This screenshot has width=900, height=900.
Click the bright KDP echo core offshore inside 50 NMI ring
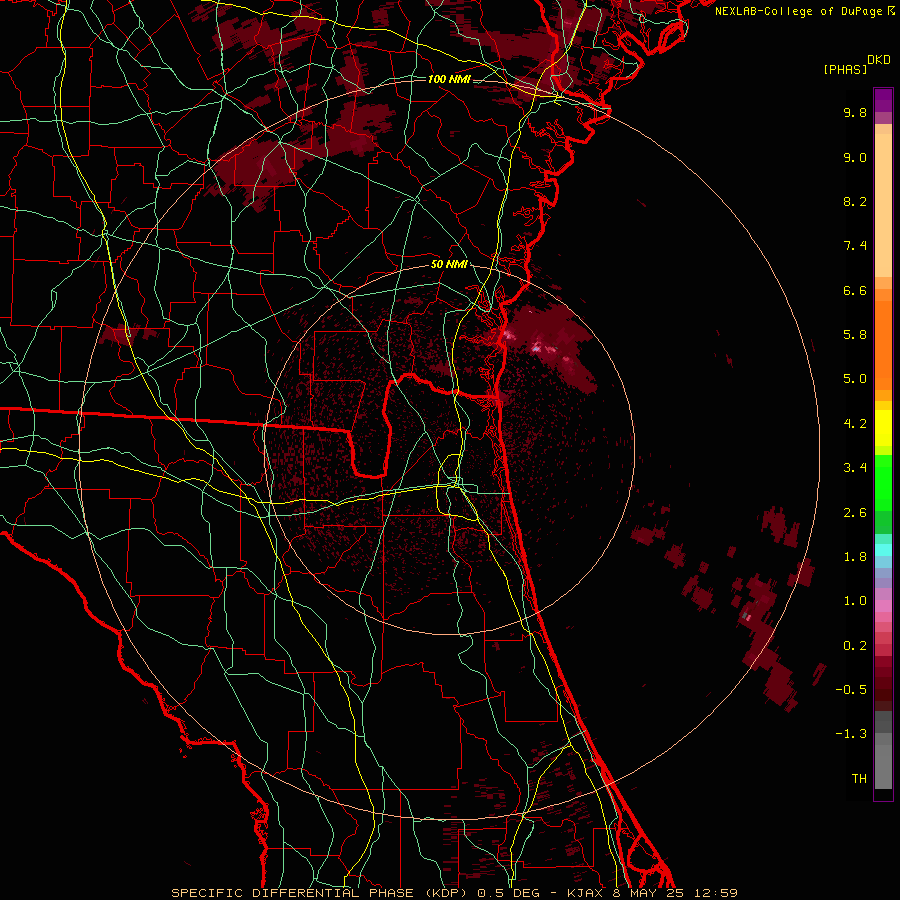click(x=537, y=347)
